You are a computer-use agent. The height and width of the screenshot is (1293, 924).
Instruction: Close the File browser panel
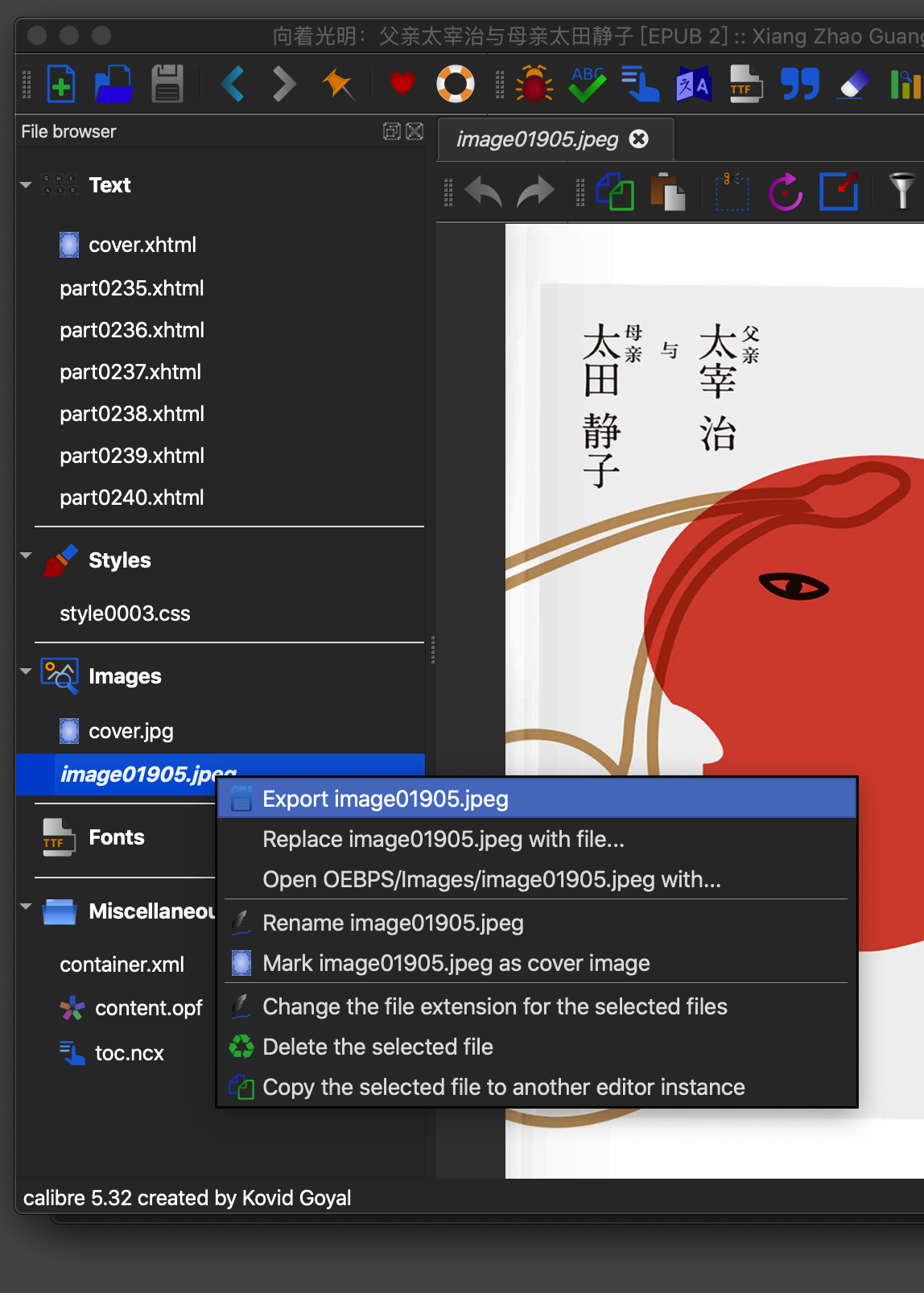point(415,131)
